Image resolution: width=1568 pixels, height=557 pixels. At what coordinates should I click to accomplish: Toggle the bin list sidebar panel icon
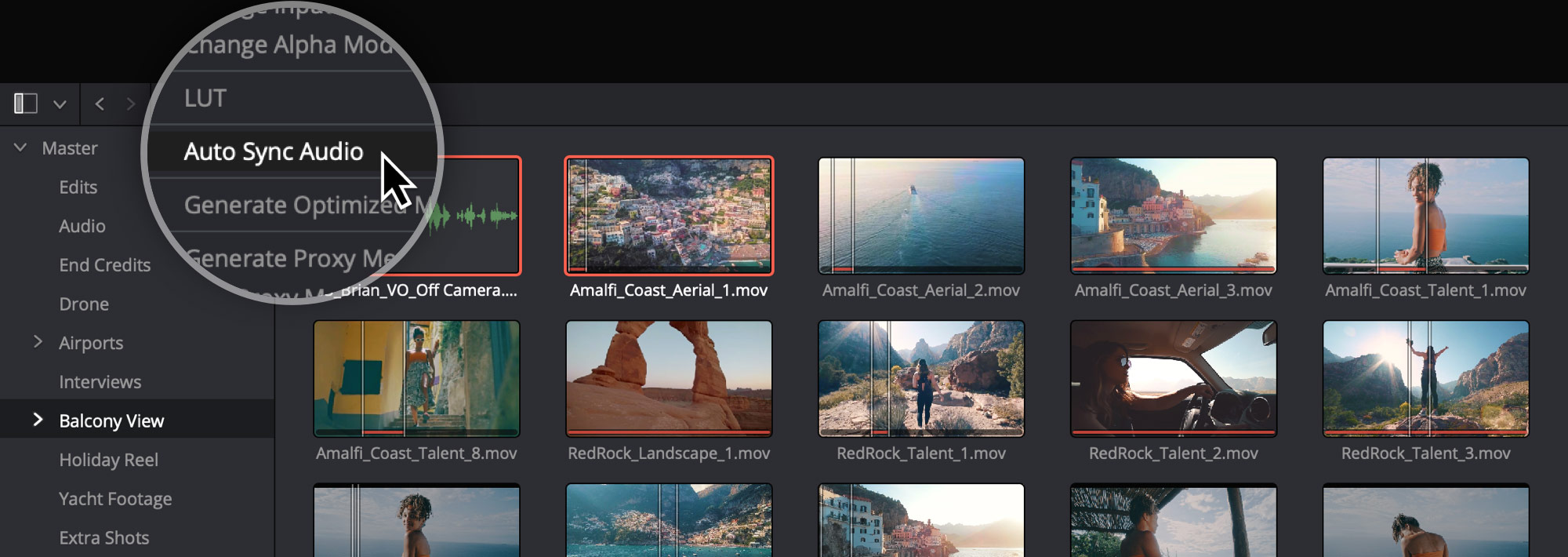[26, 104]
